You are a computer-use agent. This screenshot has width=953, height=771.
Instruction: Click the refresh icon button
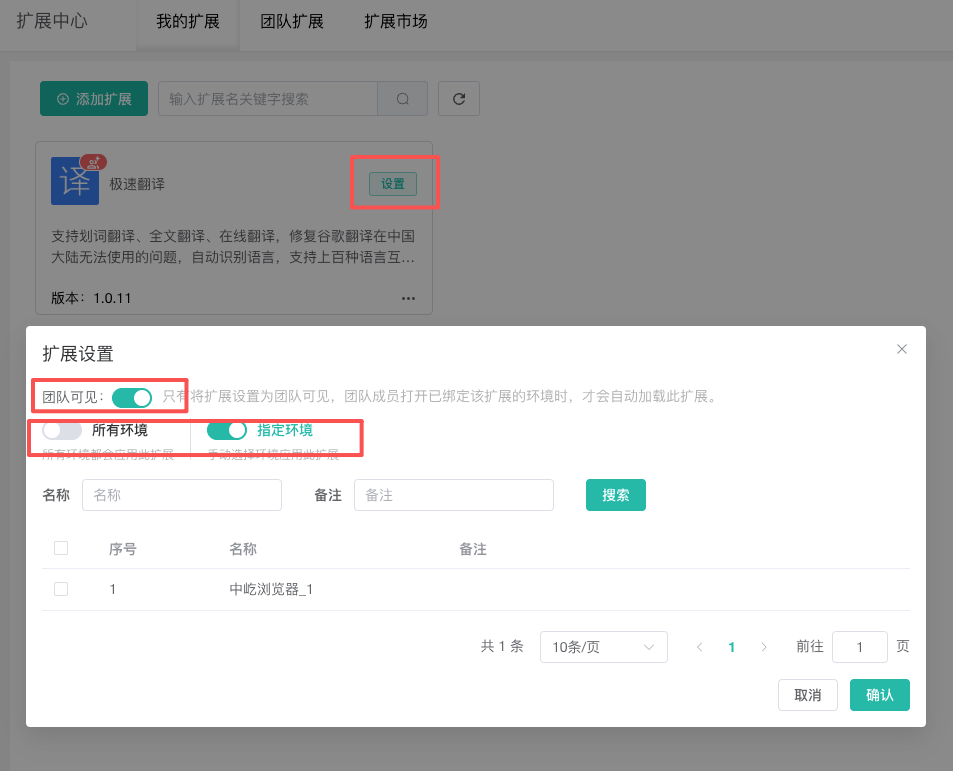pos(459,99)
